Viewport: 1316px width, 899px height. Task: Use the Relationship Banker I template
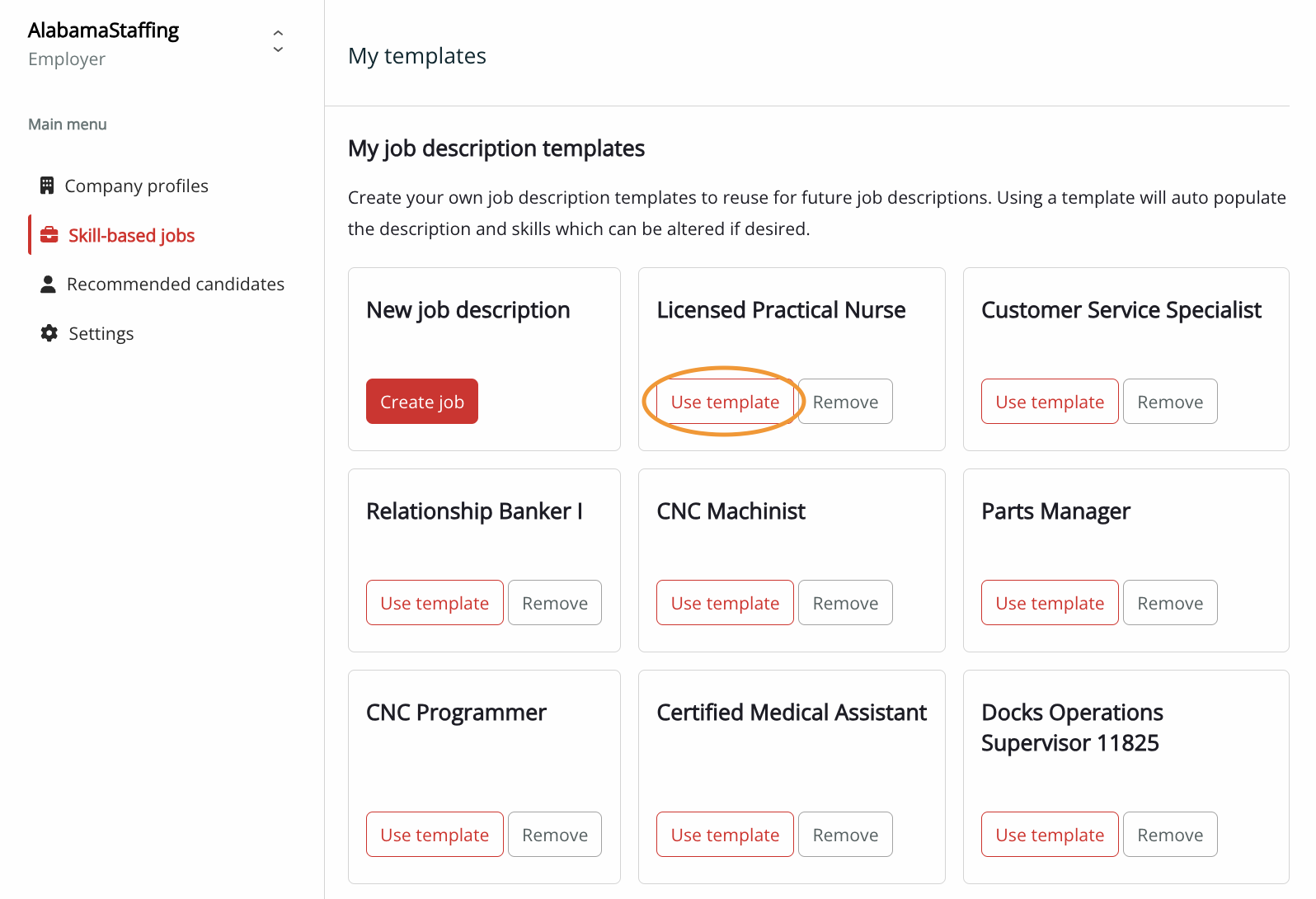435,603
